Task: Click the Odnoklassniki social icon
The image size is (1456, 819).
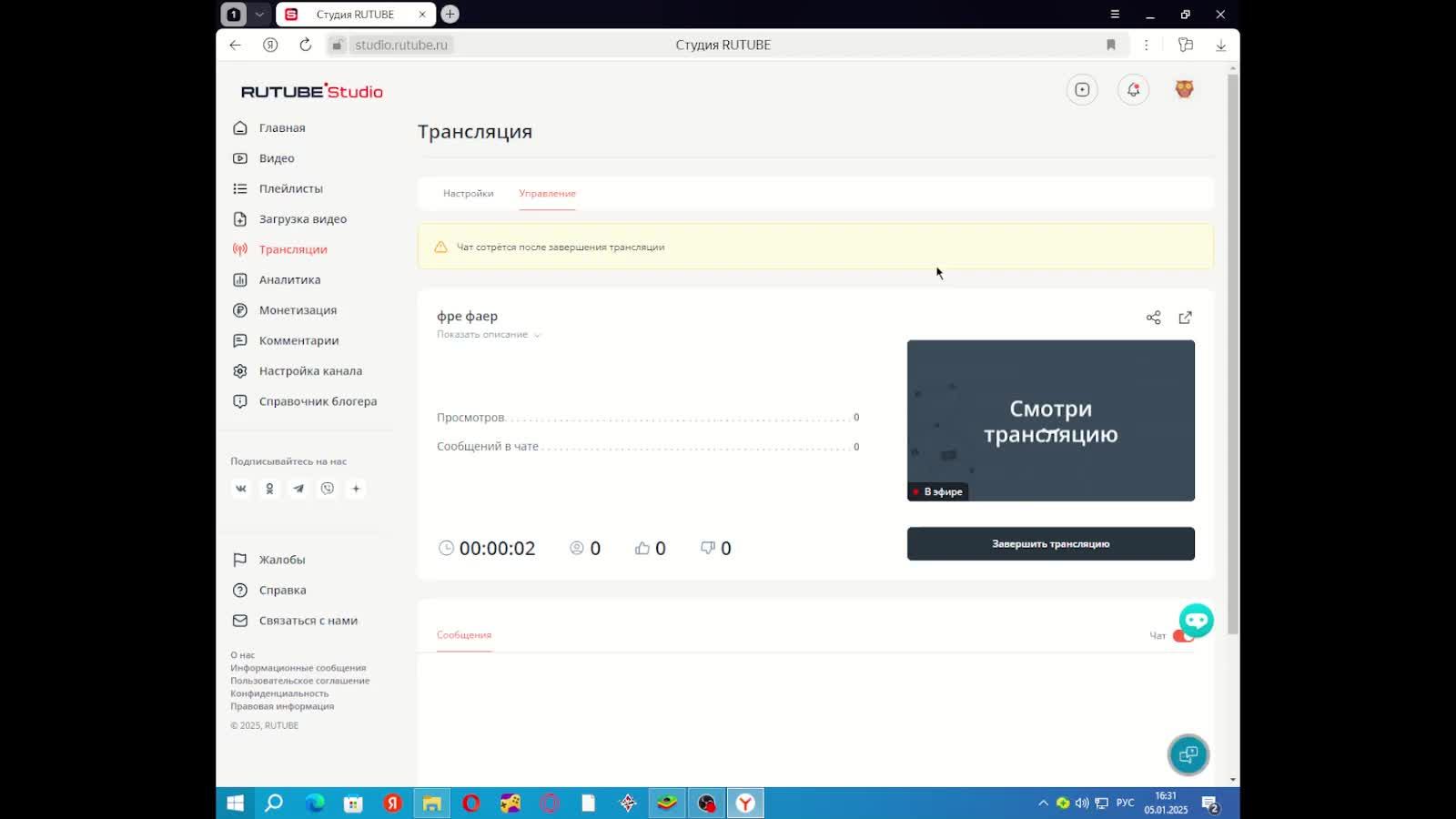Action: (269, 489)
